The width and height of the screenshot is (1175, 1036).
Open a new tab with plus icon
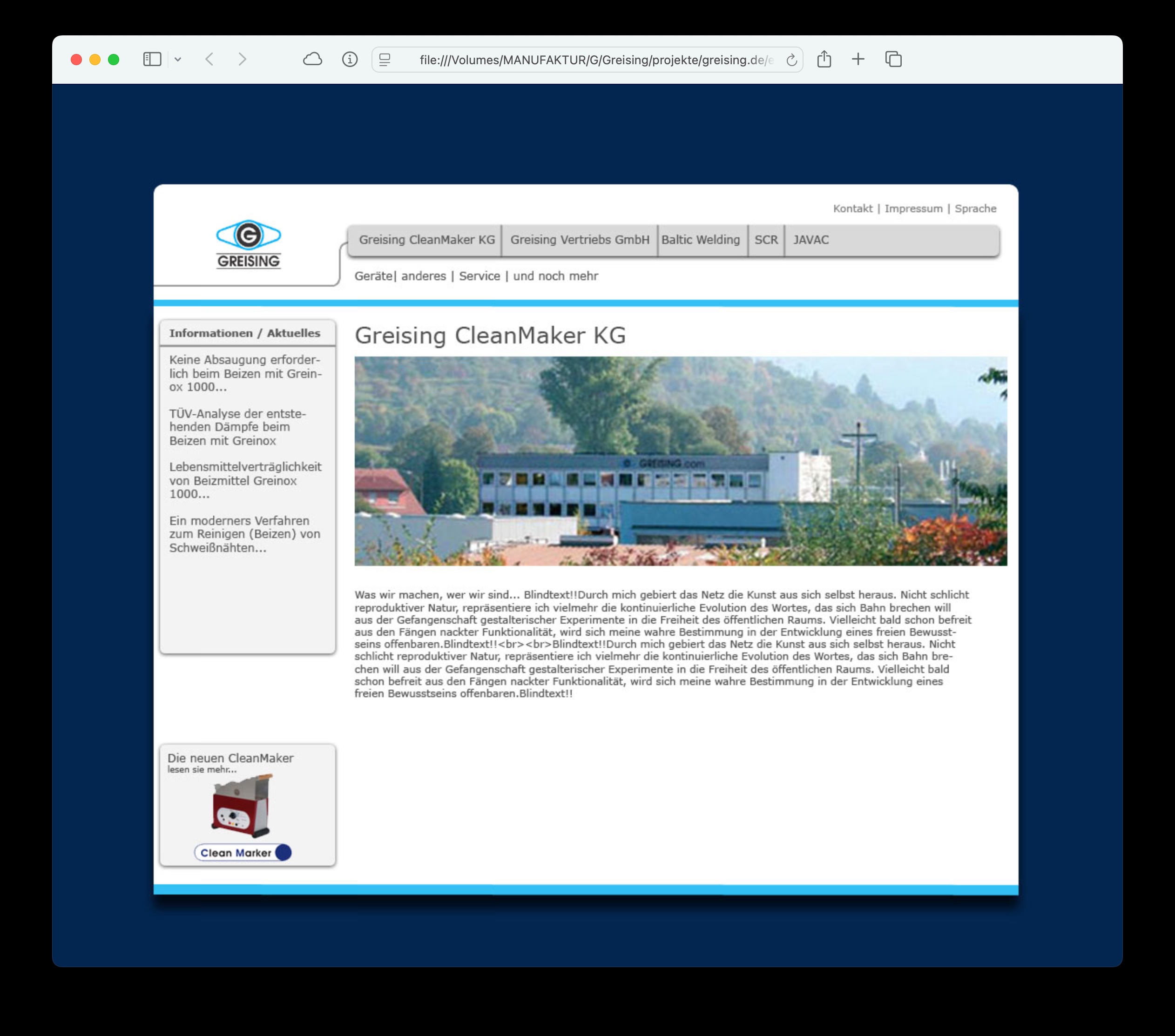coord(858,59)
